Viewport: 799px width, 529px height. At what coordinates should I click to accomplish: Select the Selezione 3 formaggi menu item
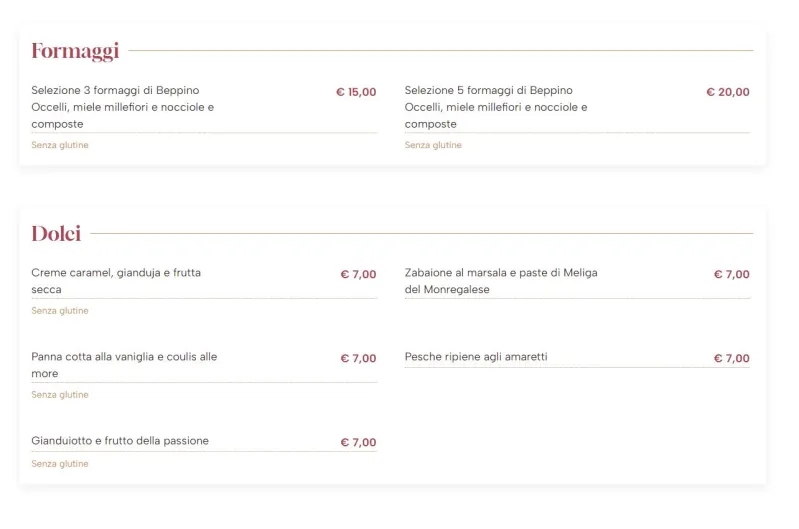(x=123, y=107)
